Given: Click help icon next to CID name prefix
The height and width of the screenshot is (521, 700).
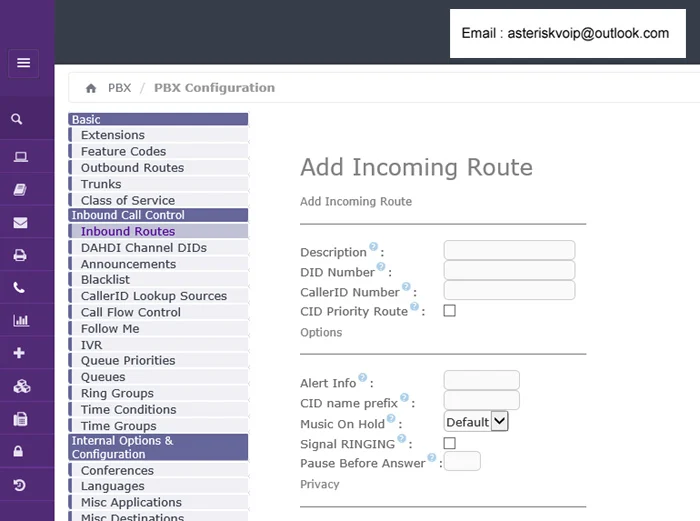Looking at the screenshot, I should pos(404,397).
